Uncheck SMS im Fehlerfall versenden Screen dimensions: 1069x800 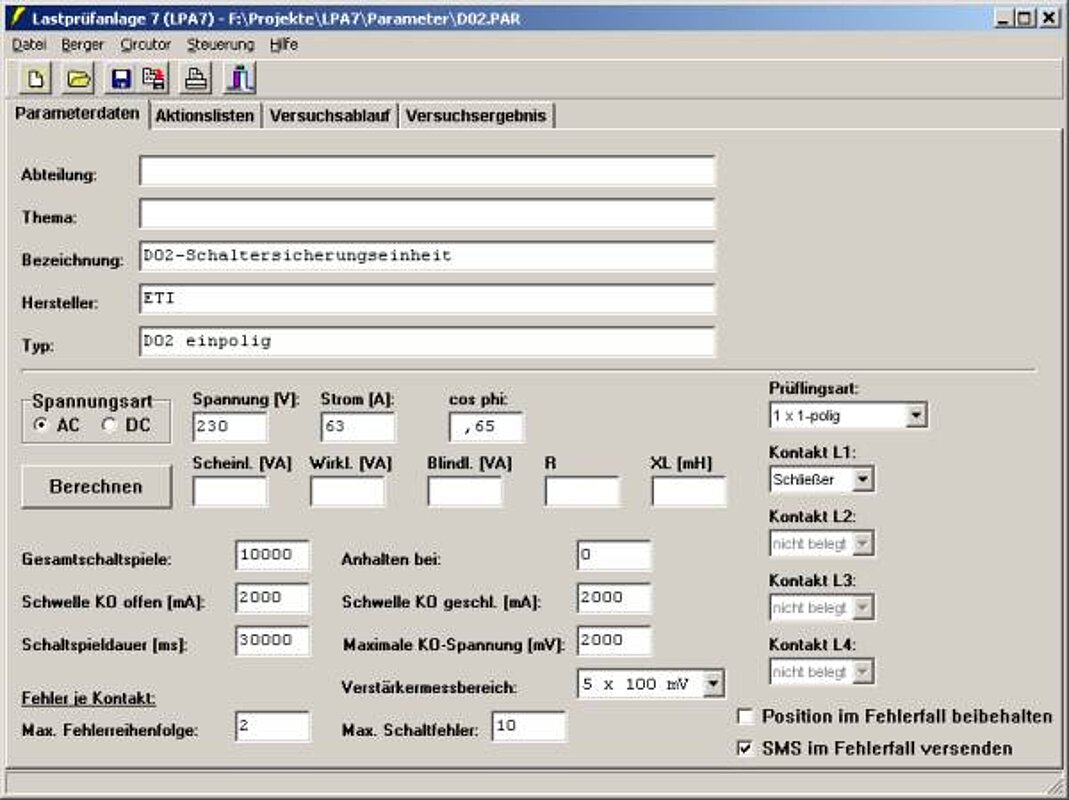pyautogui.click(x=745, y=748)
